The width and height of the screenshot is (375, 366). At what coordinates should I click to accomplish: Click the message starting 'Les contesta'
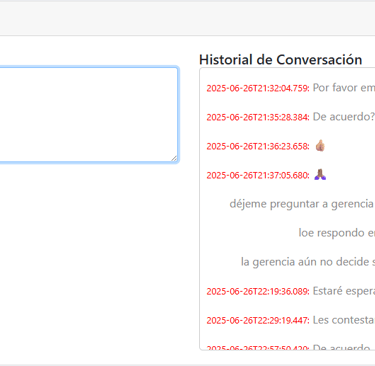[344, 320]
